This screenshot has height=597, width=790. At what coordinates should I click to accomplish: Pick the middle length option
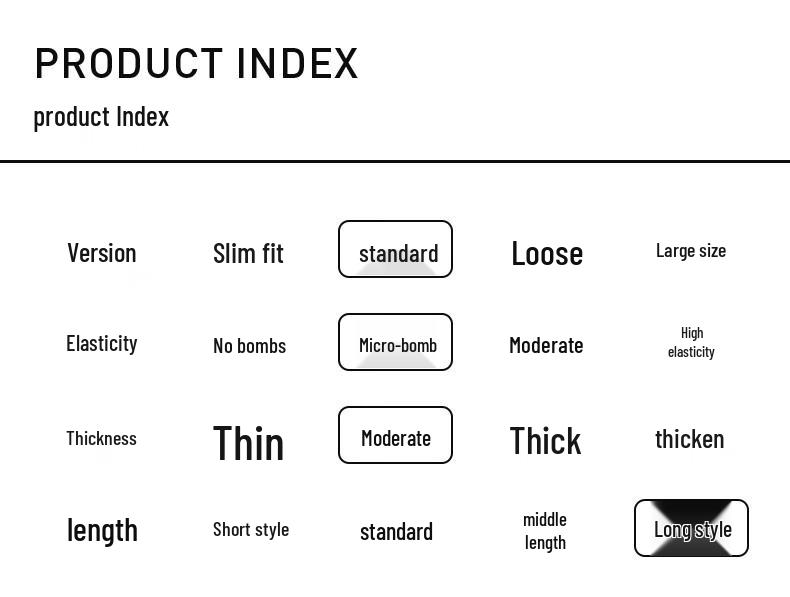[545, 531]
